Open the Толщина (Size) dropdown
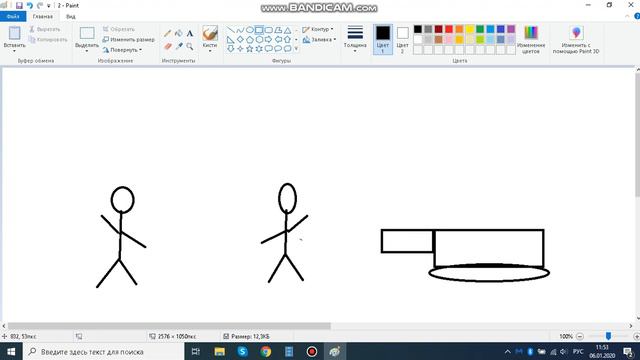The image size is (640, 360). coord(355,39)
